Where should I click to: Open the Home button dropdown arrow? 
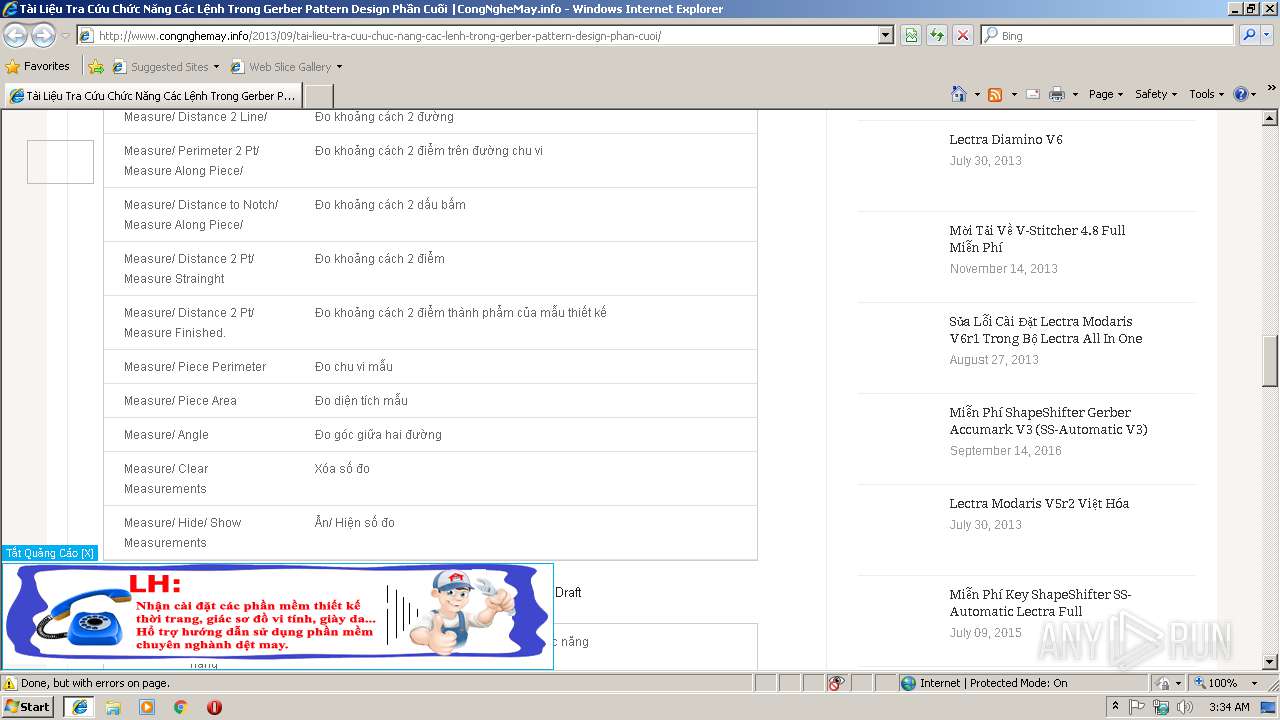(977, 94)
